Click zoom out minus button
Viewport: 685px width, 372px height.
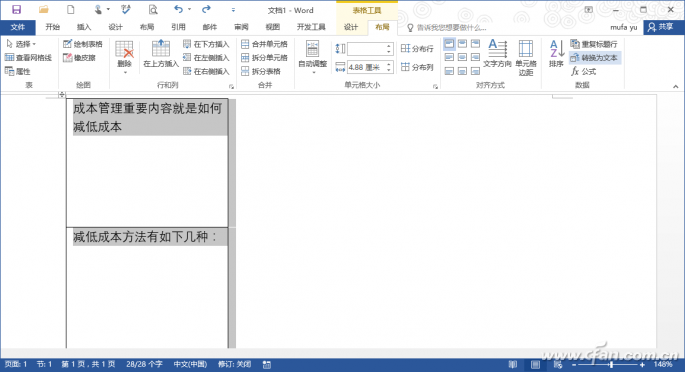[574, 364]
